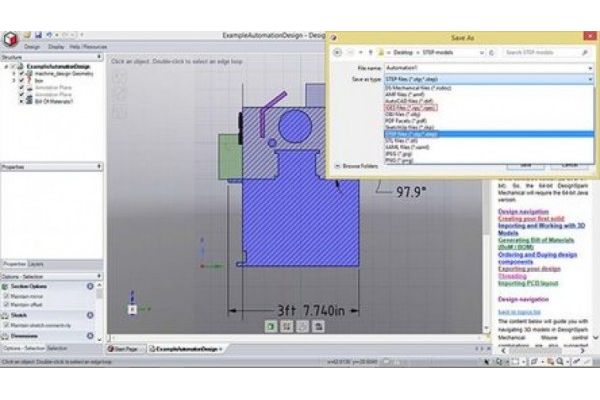Expand the machine_design Geometry tree node
Image resolution: width=600 pixels, height=400 pixels.
[x=14, y=73]
